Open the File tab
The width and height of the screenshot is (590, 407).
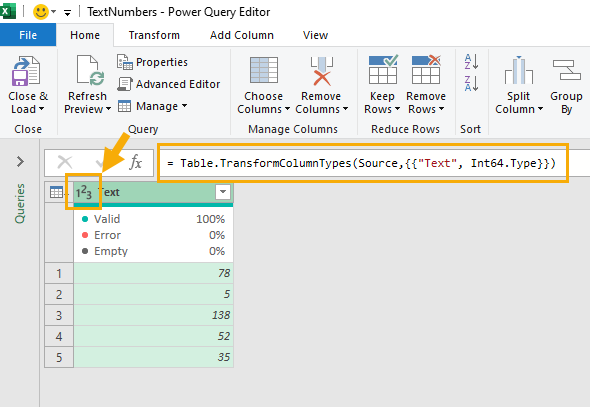tap(28, 35)
